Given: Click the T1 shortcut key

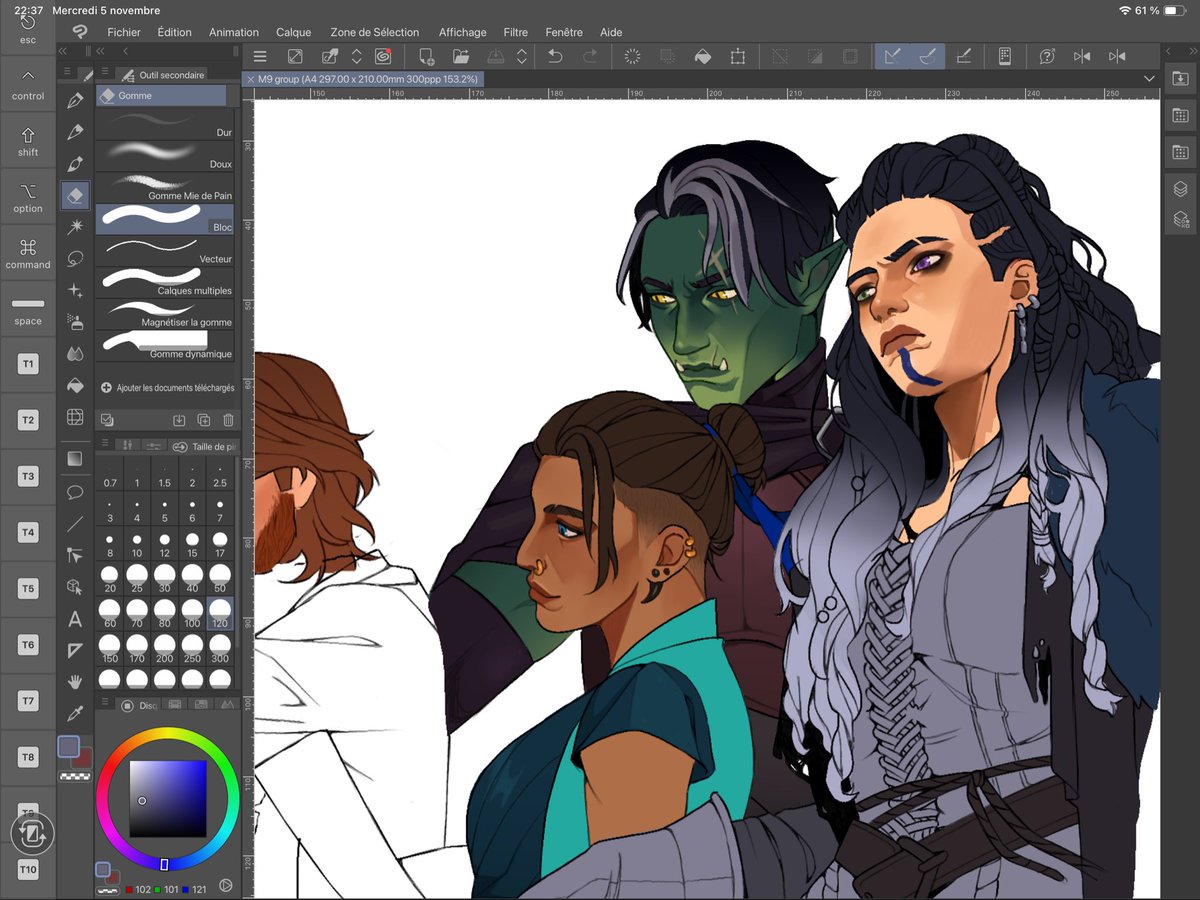Looking at the screenshot, I should (x=28, y=364).
